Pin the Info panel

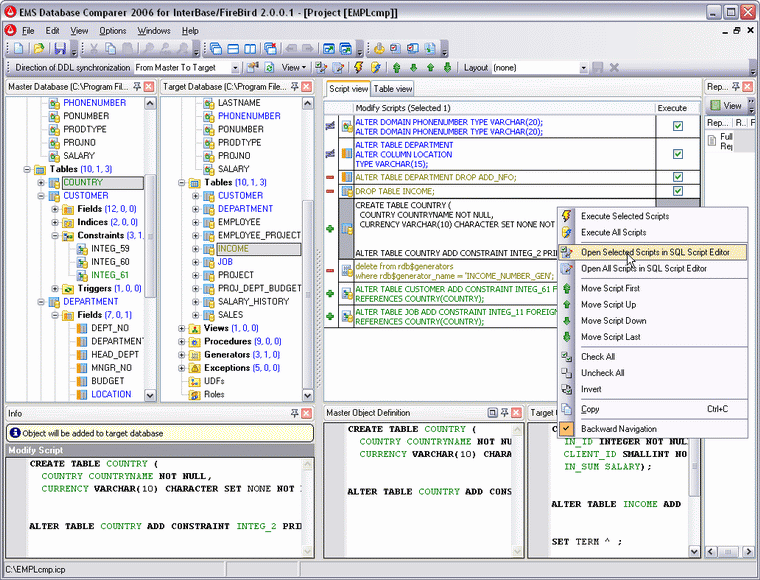[294, 413]
